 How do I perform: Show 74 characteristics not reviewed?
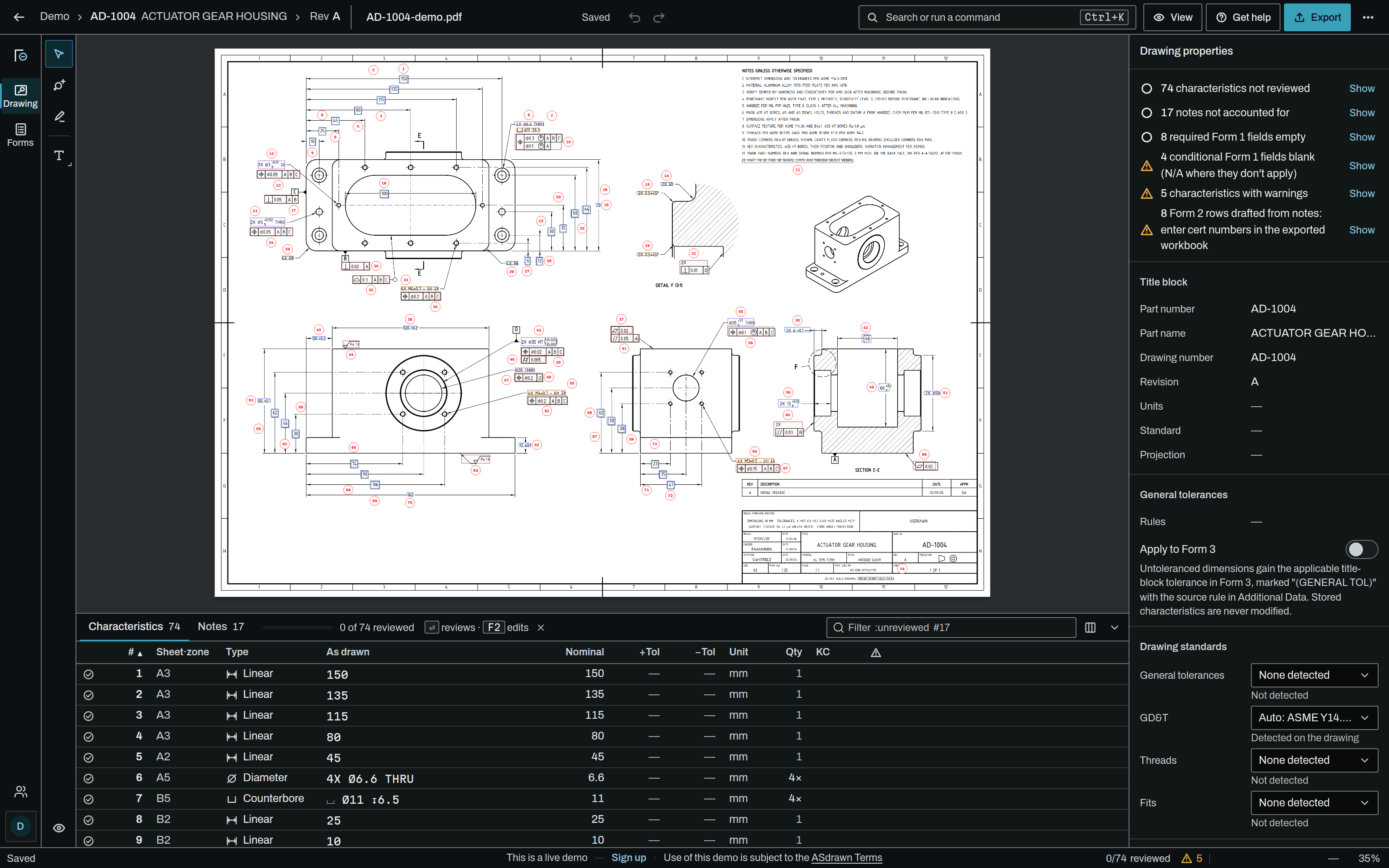pyautogui.click(x=1362, y=89)
